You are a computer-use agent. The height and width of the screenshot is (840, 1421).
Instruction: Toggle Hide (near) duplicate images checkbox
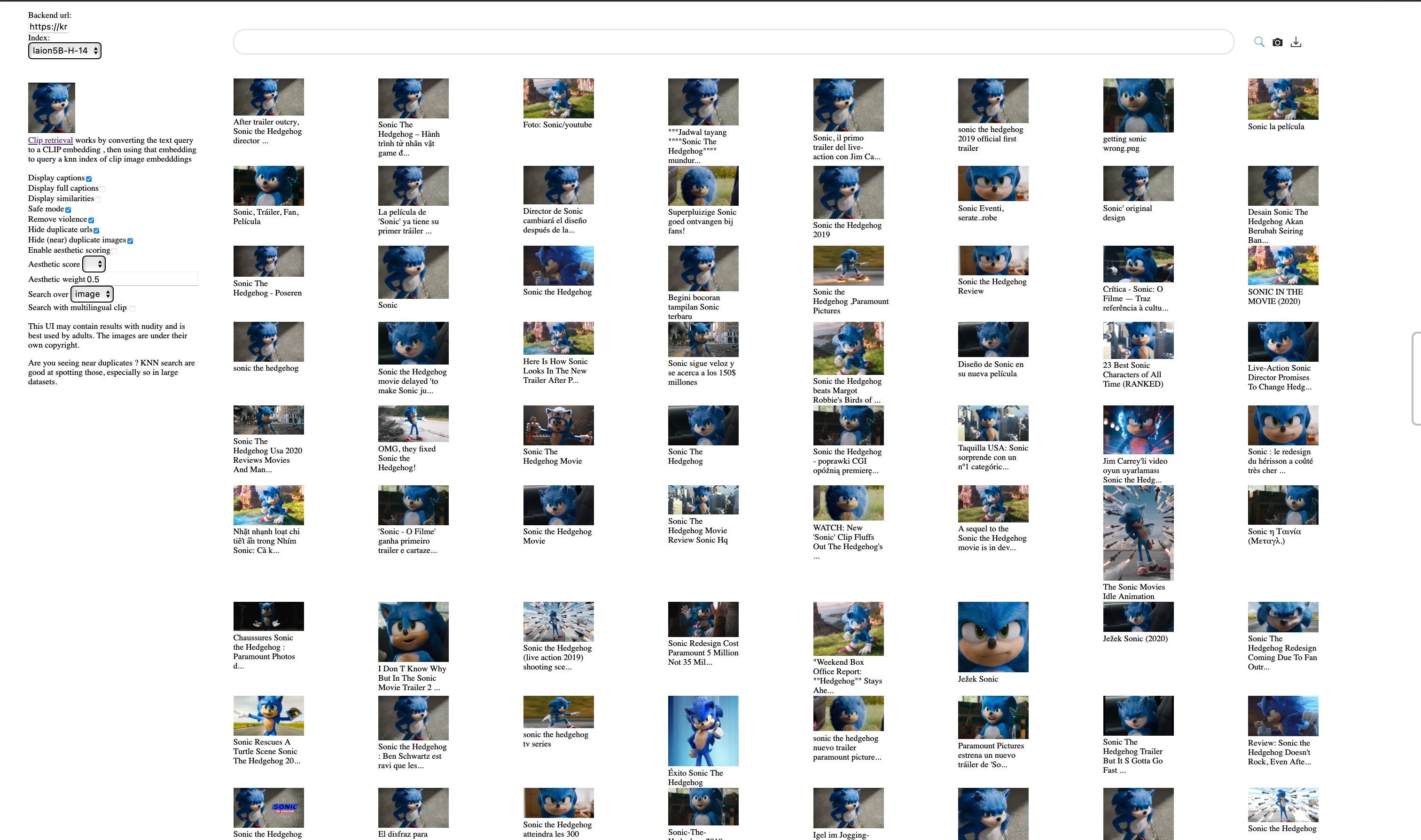(130, 241)
